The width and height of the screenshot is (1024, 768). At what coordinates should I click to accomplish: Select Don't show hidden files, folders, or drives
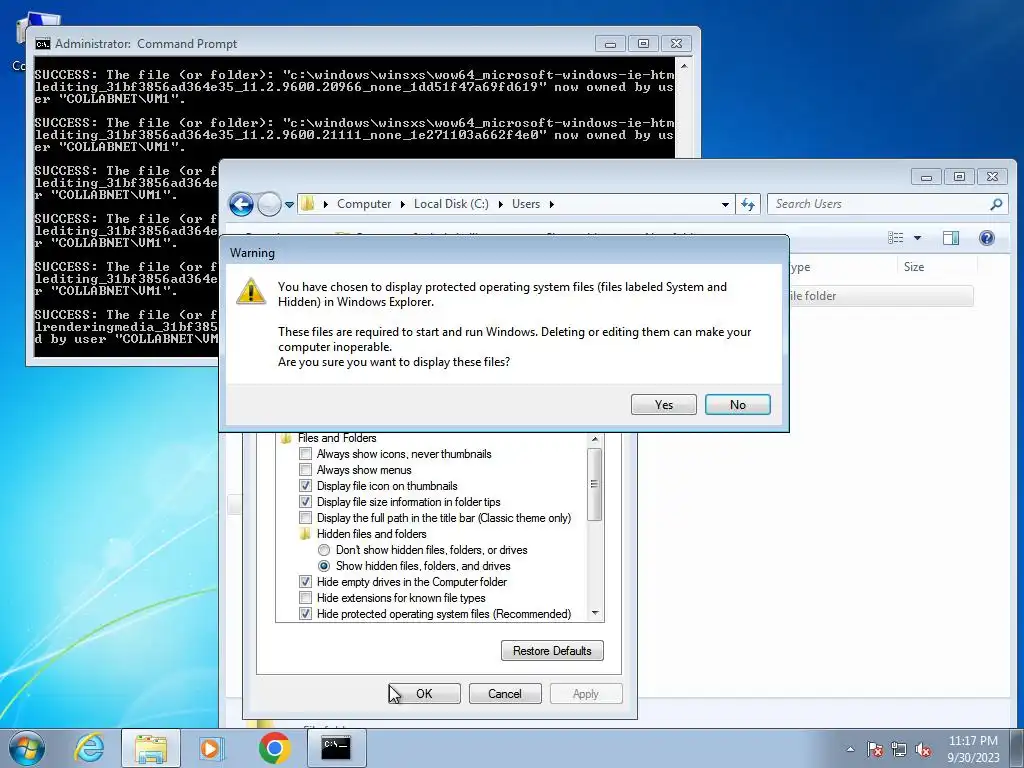point(324,550)
